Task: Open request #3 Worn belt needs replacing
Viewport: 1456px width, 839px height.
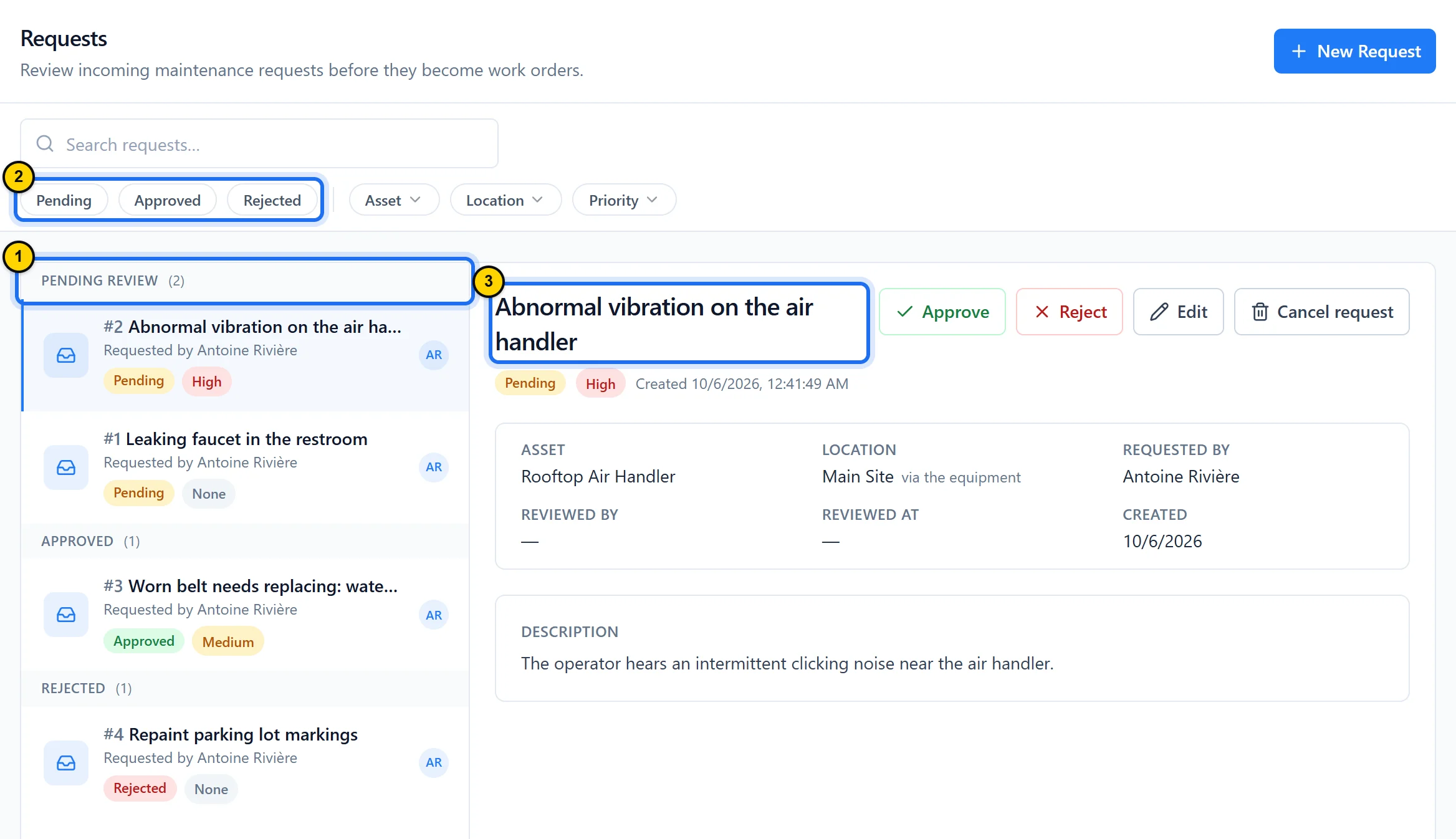Action: coord(246,615)
